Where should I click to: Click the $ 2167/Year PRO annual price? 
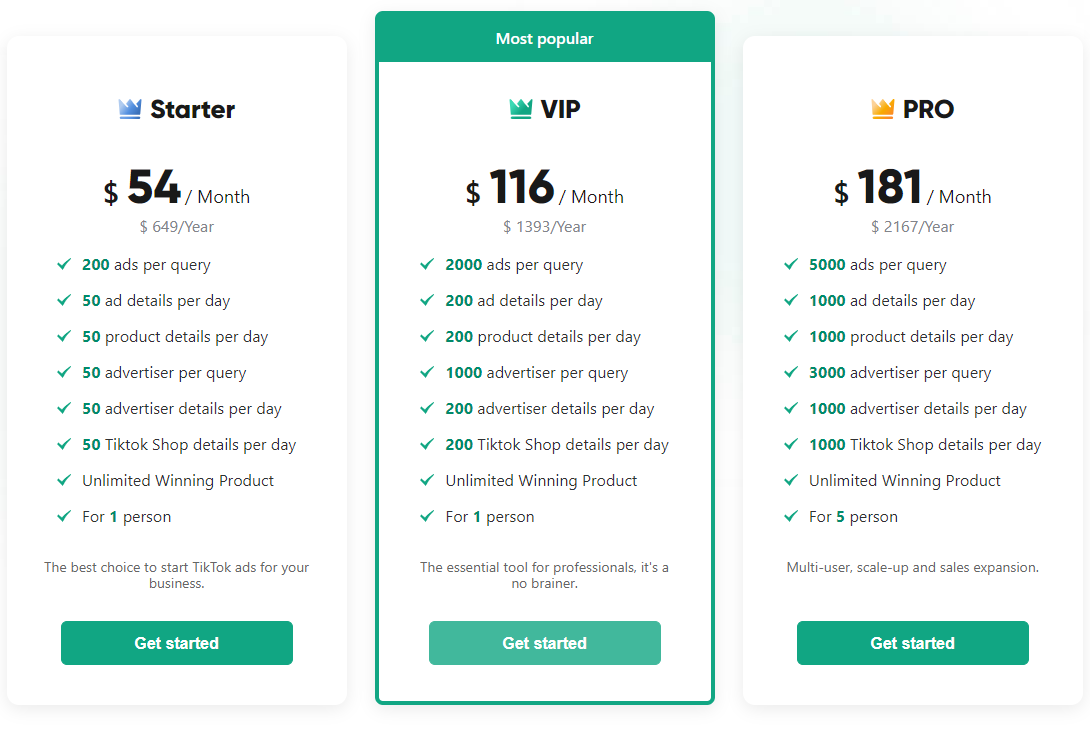(912, 227)
